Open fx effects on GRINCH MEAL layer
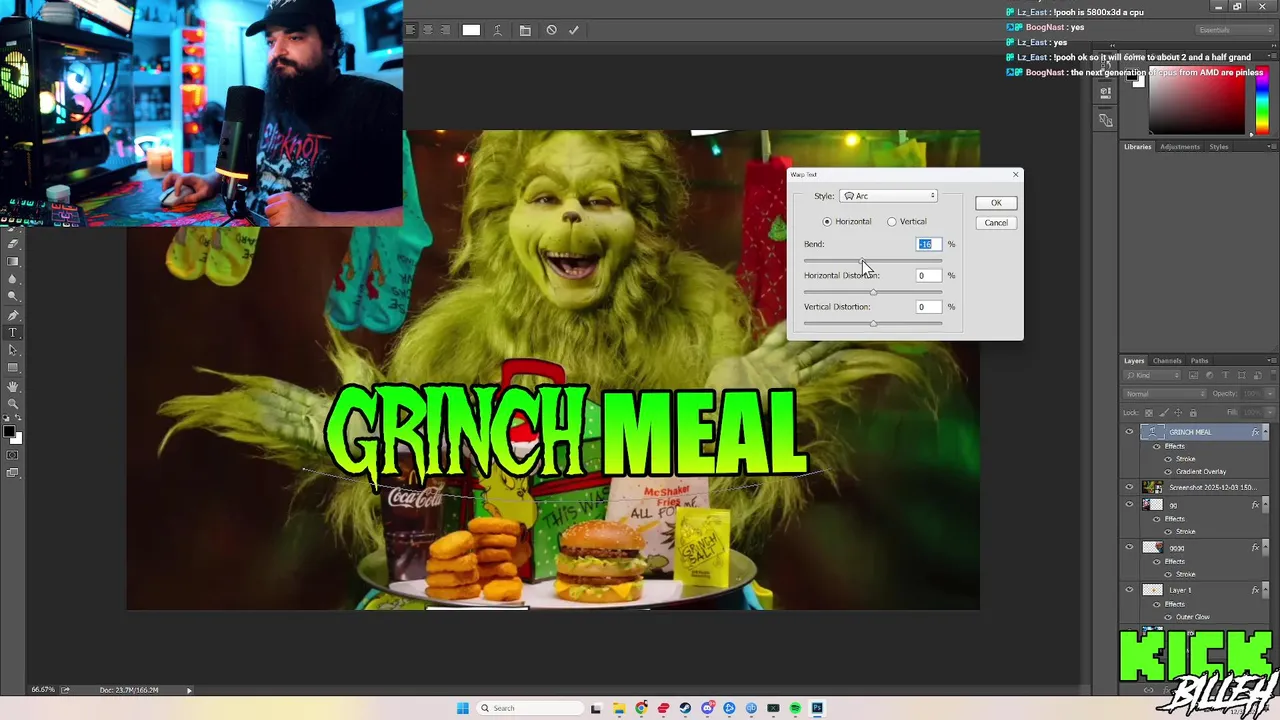 point(1255,432)
